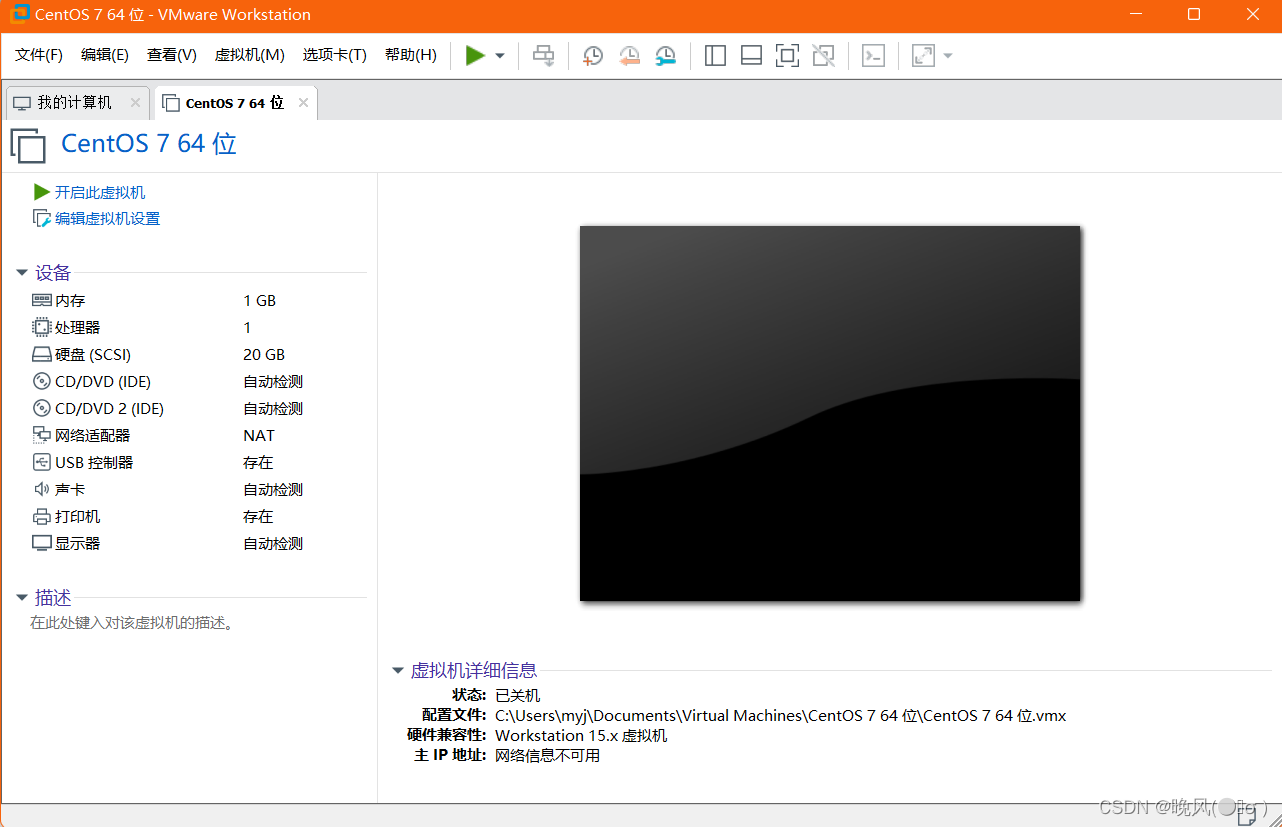This screenshot has width=1282, height=827.
Task: Click the 处理器 CPU icon
Action: (x=42, y=327)
